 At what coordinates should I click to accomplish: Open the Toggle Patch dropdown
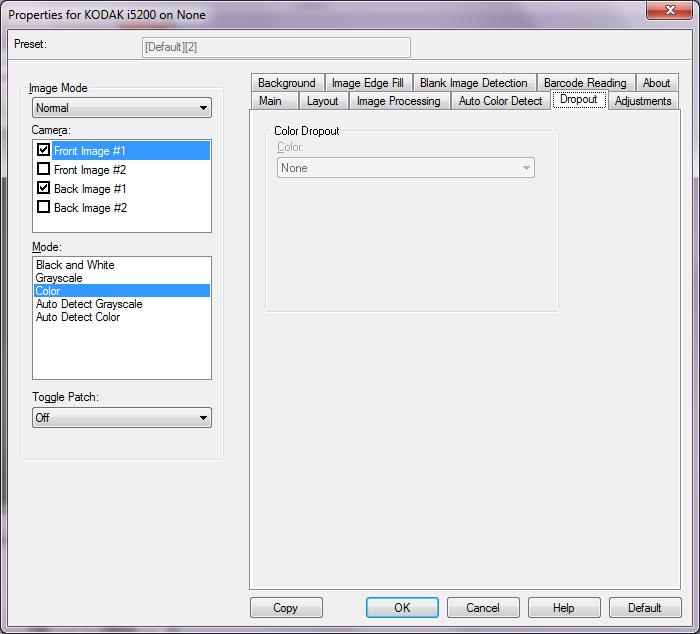121,418
